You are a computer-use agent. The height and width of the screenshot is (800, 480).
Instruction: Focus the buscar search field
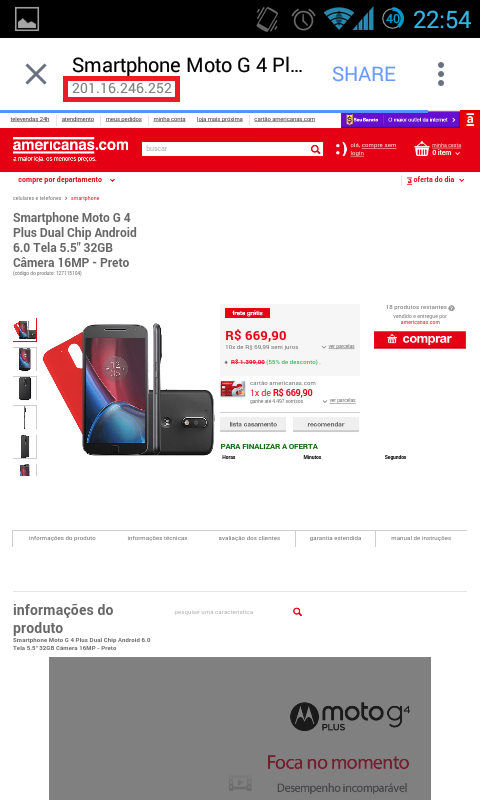[x=225, y=149]
